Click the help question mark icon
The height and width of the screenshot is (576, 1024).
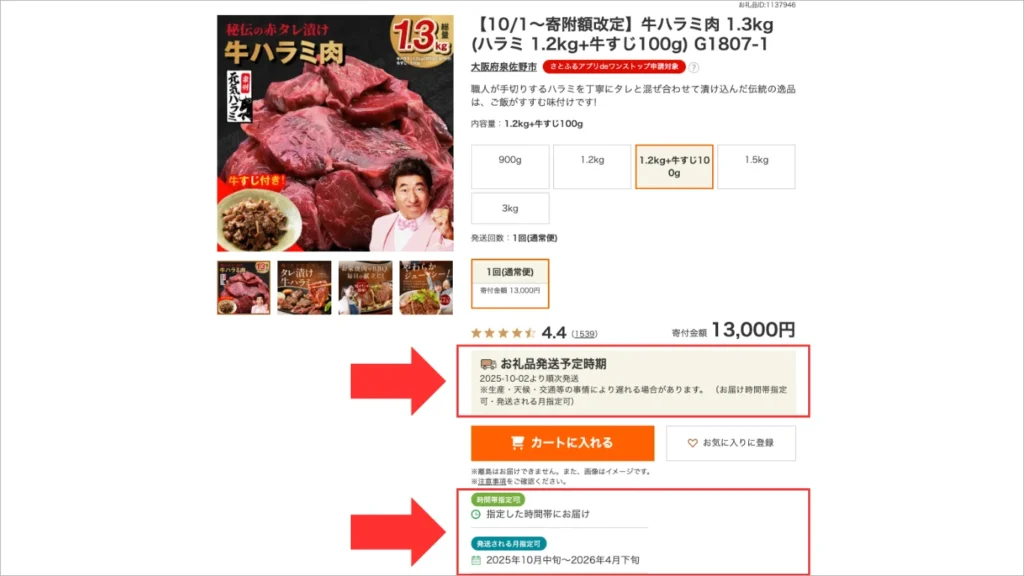[694, 67]
